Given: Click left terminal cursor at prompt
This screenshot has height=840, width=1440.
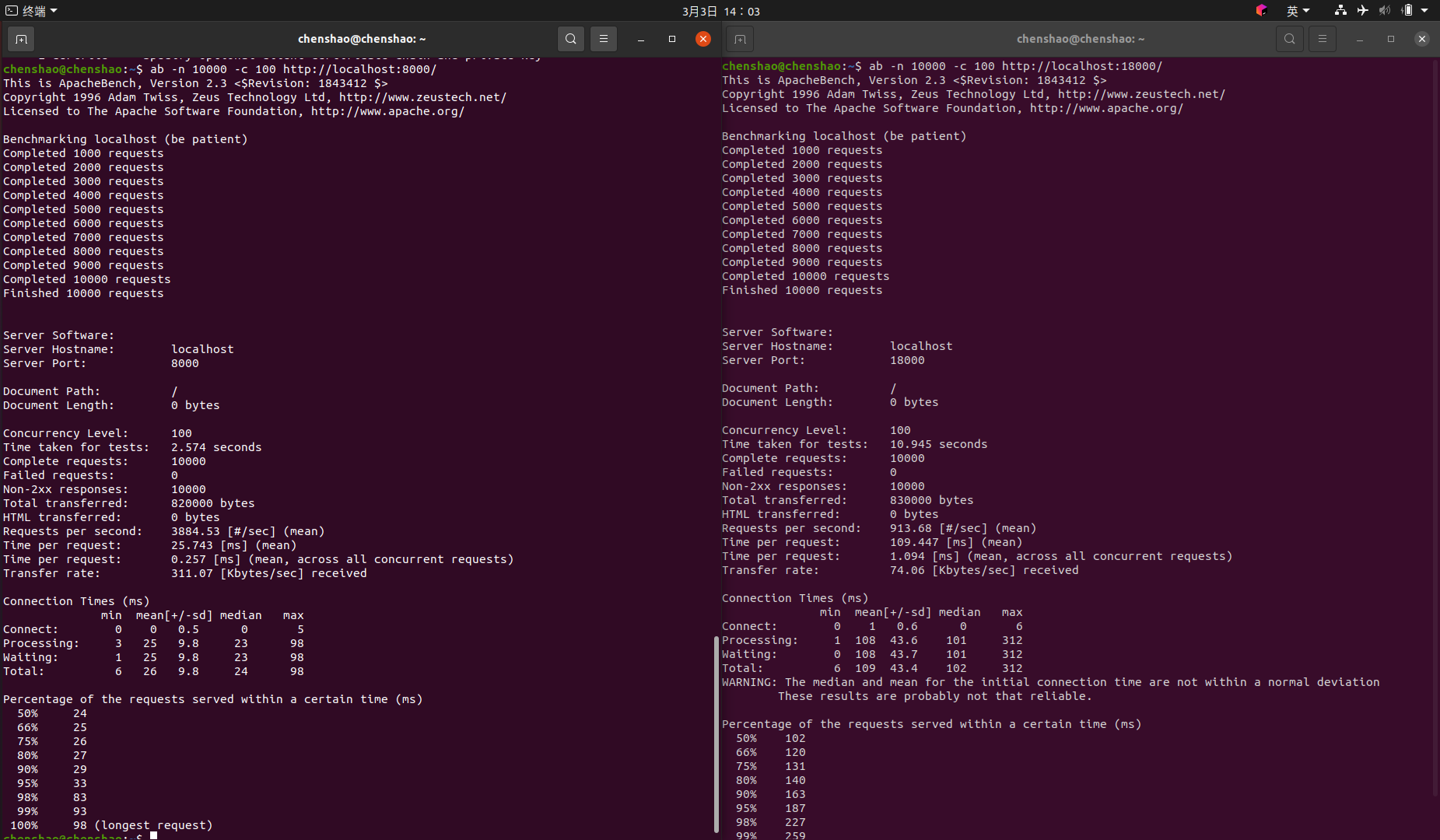Looking at the screenshot, I should (153, 836).
